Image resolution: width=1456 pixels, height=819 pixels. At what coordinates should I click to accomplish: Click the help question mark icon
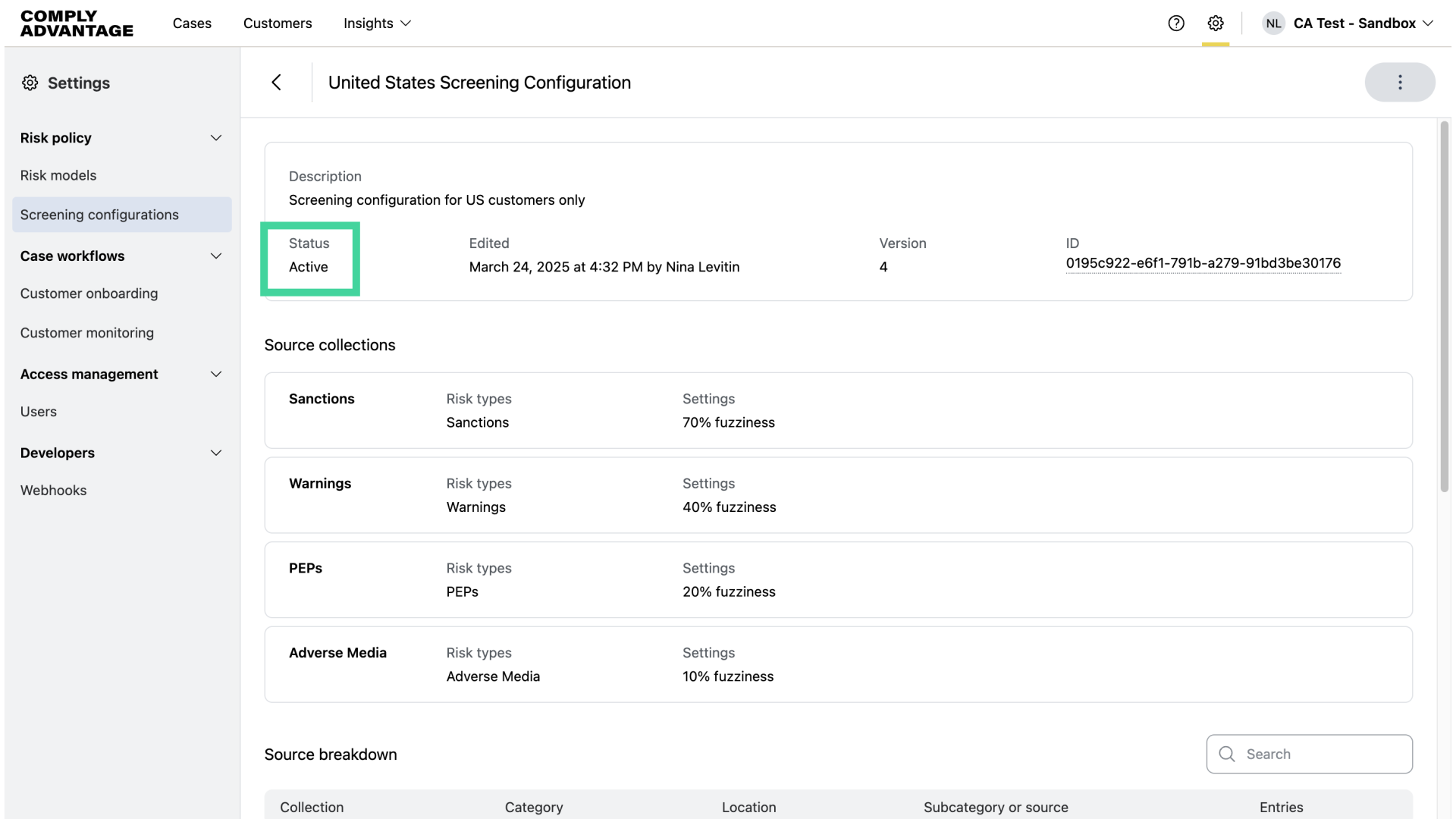click(1176, 24)
